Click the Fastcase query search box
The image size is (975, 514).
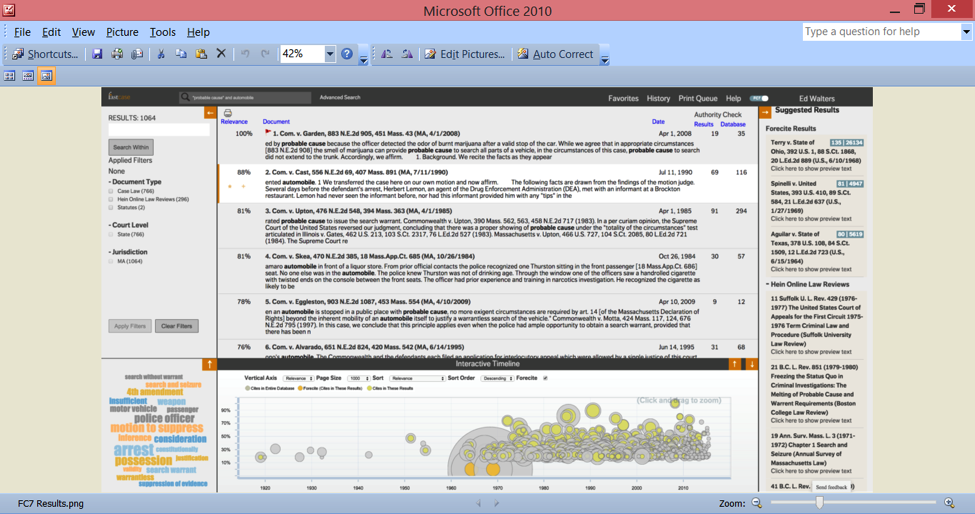245,98
